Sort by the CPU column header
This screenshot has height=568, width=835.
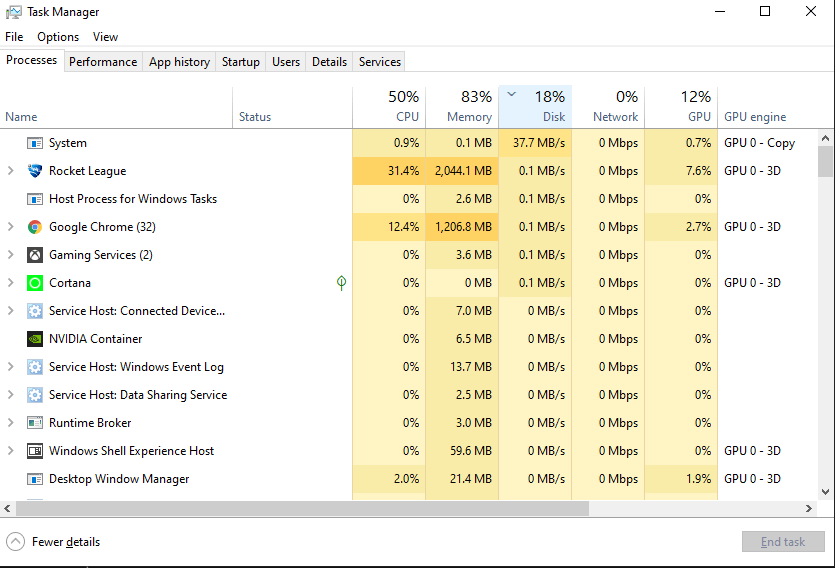389,107
